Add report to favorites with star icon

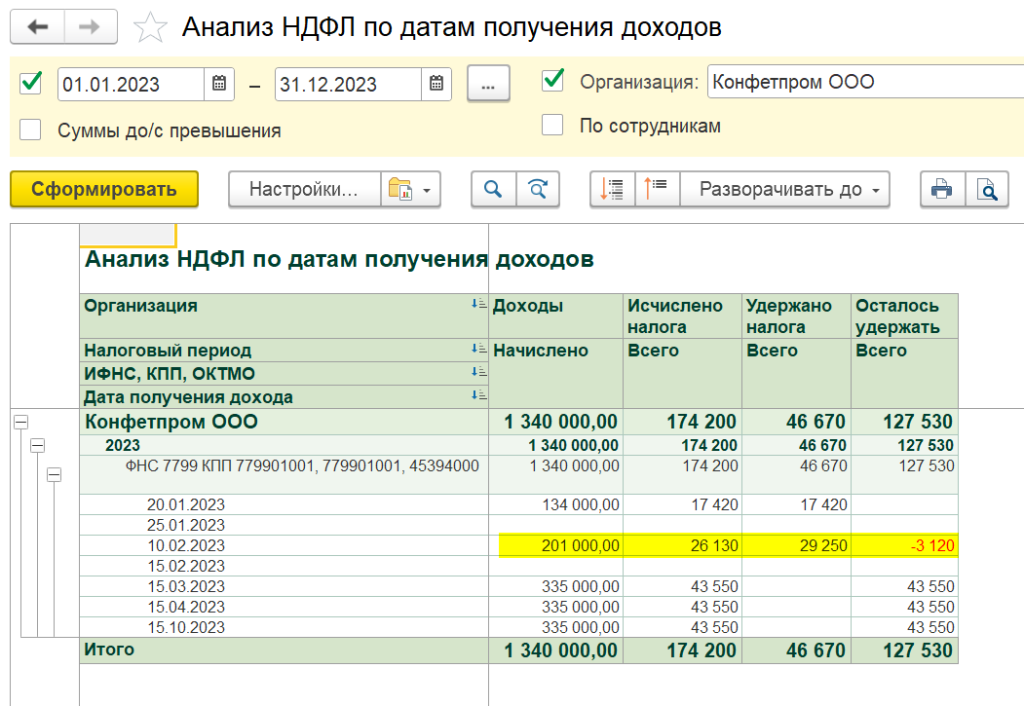[150, 28]
